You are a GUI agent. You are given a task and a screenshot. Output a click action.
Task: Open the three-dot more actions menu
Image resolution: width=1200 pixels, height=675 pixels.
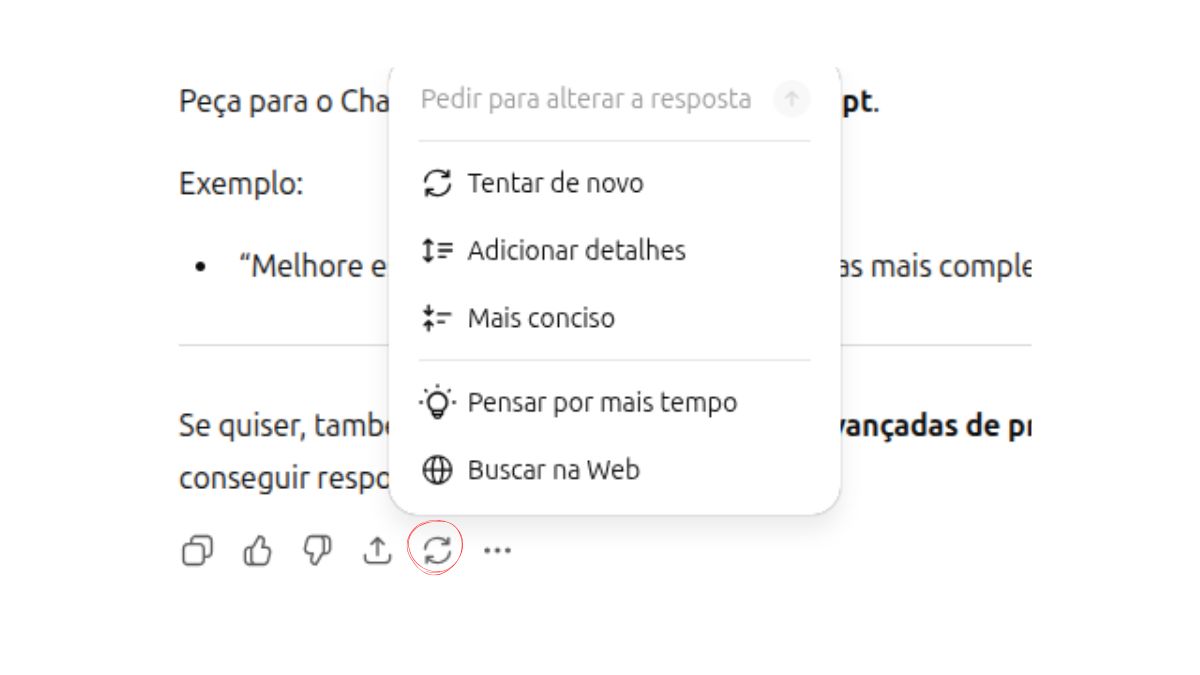point(497,550)
